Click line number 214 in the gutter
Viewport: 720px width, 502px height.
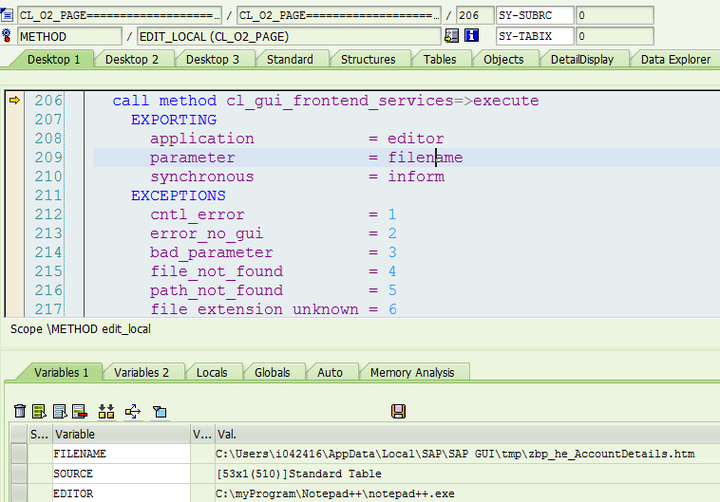click(48, 252)
